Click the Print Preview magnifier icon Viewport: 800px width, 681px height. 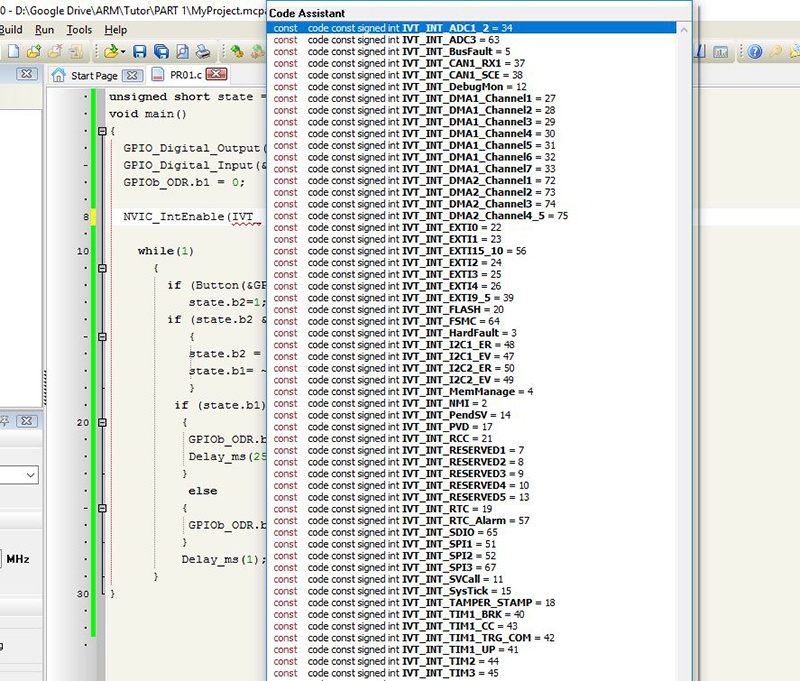182,52
